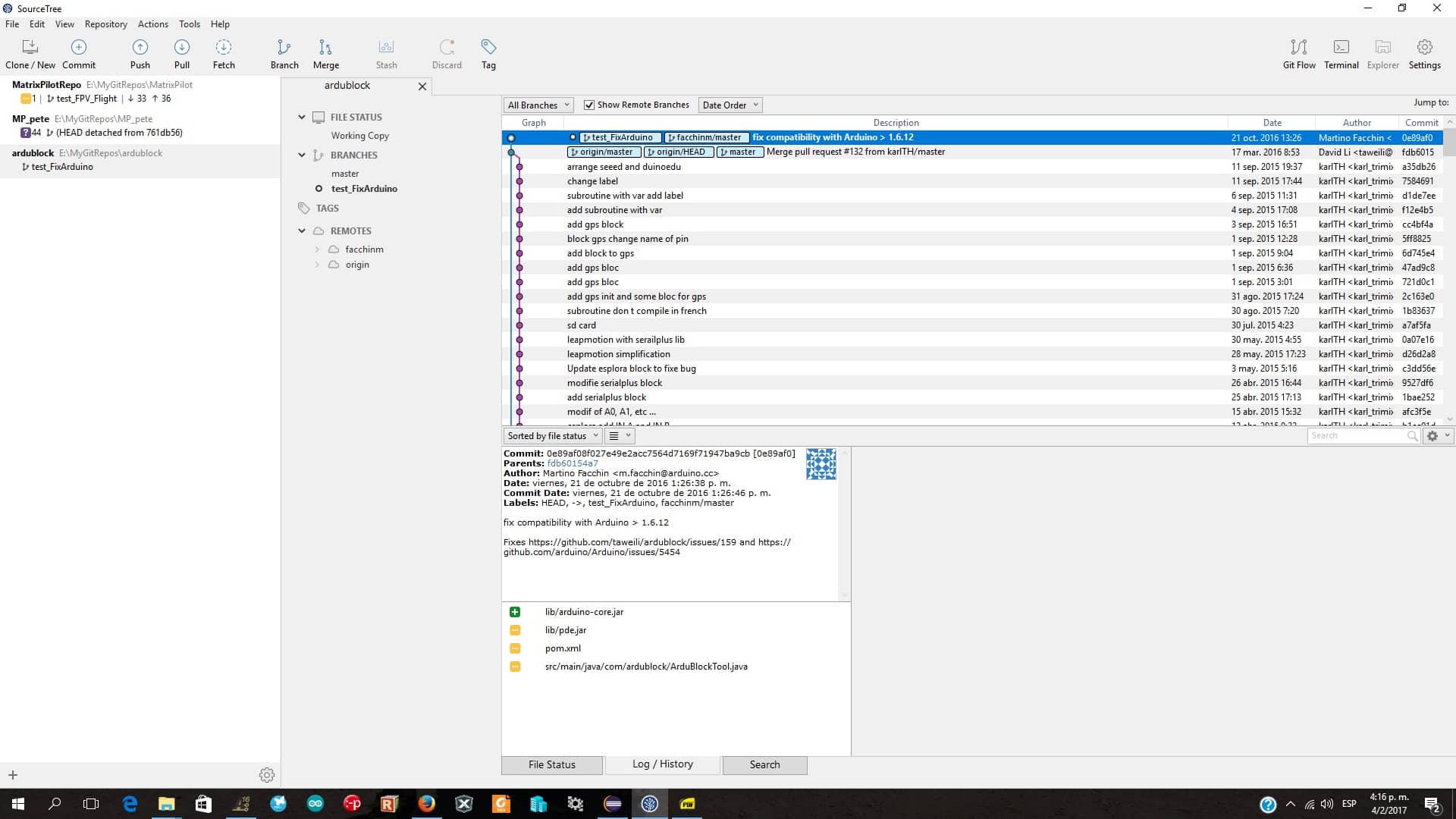Expand the origin remote

coord(317,265)
